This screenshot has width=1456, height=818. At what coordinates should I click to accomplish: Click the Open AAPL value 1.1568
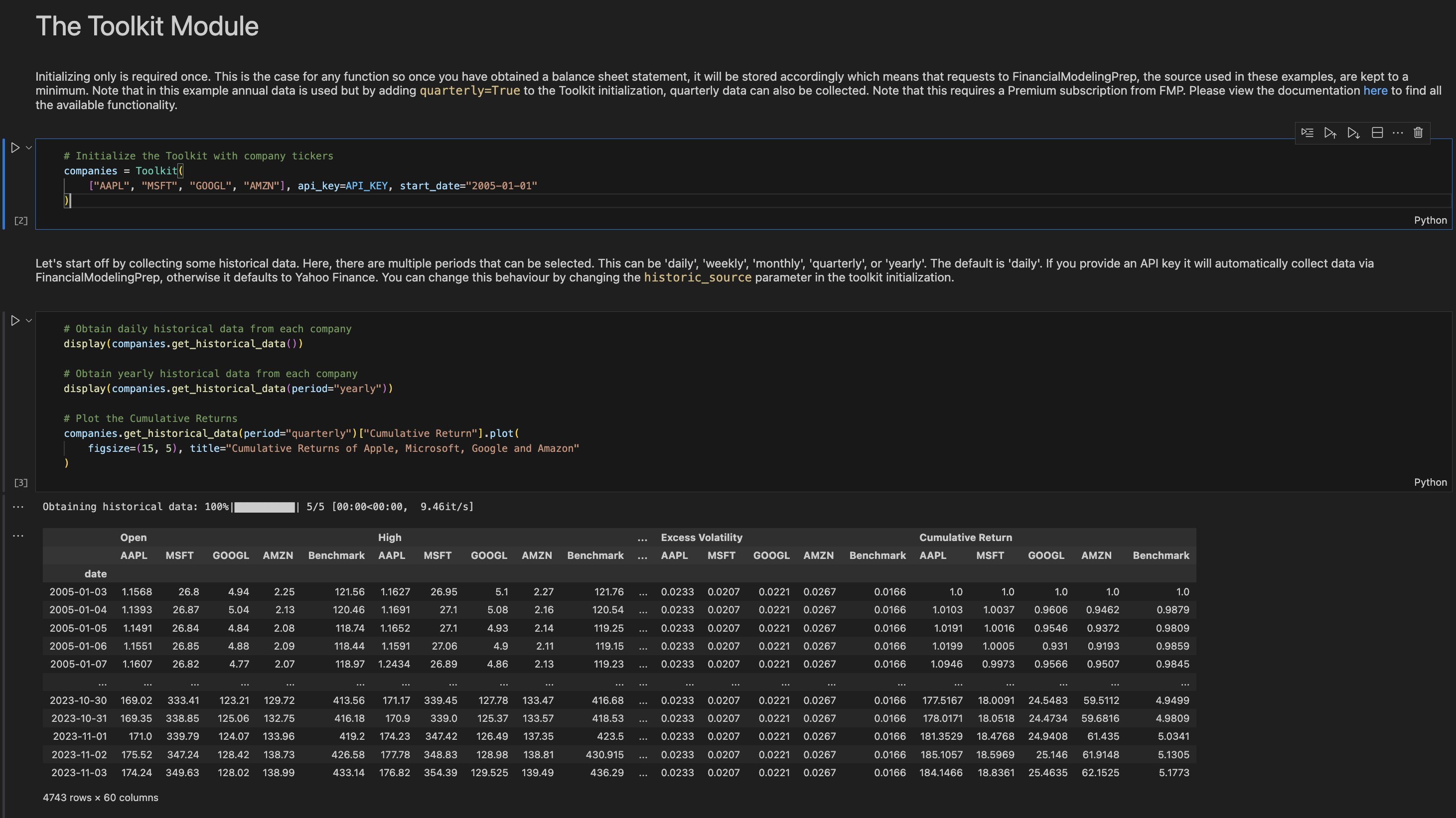coord(137,591)
